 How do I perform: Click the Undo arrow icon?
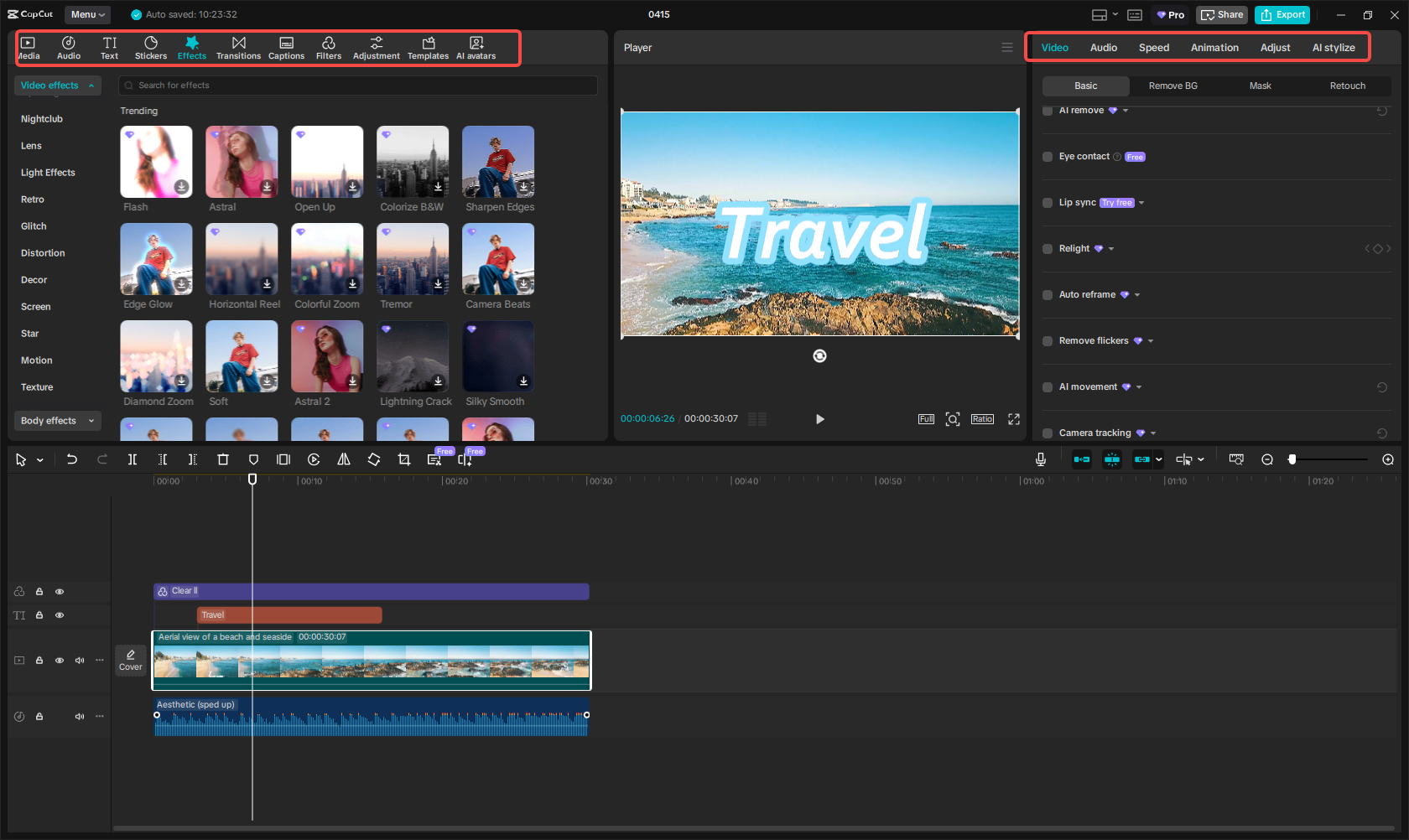[72, 459]
